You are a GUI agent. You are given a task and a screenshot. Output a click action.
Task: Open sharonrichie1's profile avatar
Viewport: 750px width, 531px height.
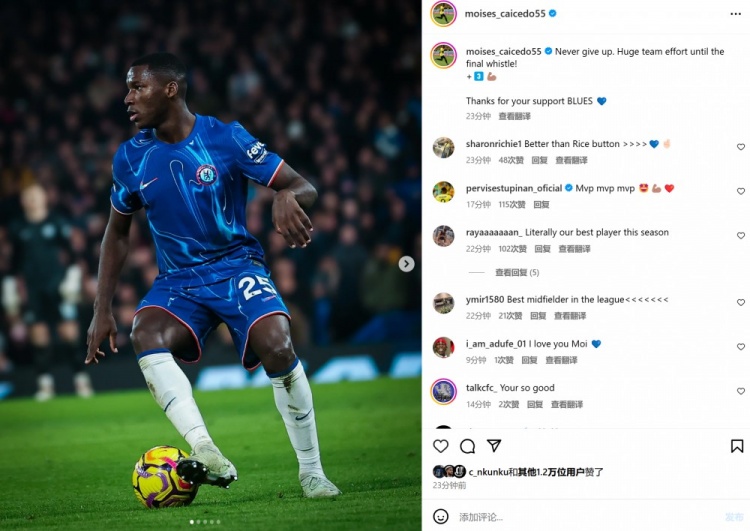click(x=443, y=147)
